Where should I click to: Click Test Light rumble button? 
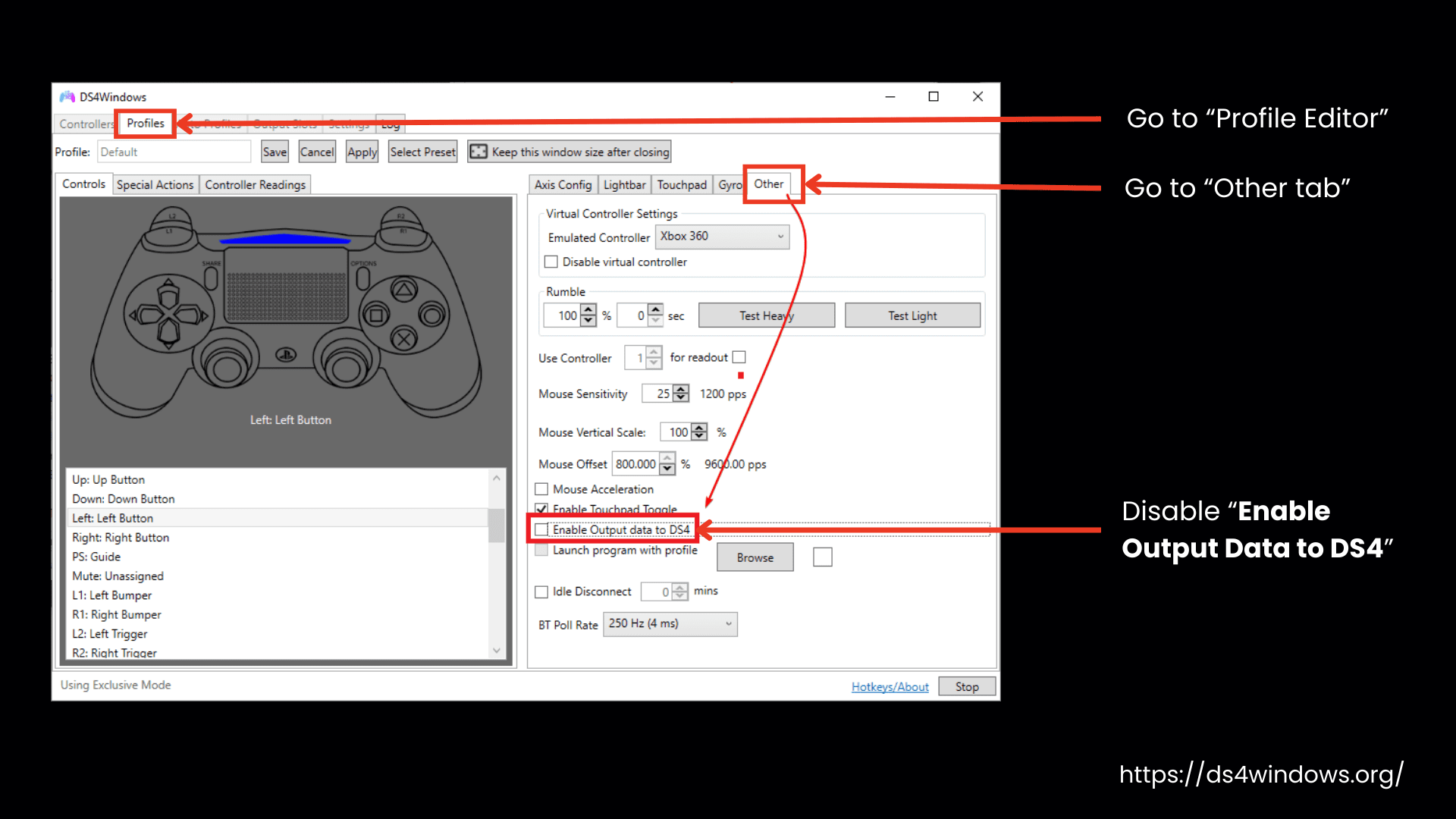tap(912, 315)
